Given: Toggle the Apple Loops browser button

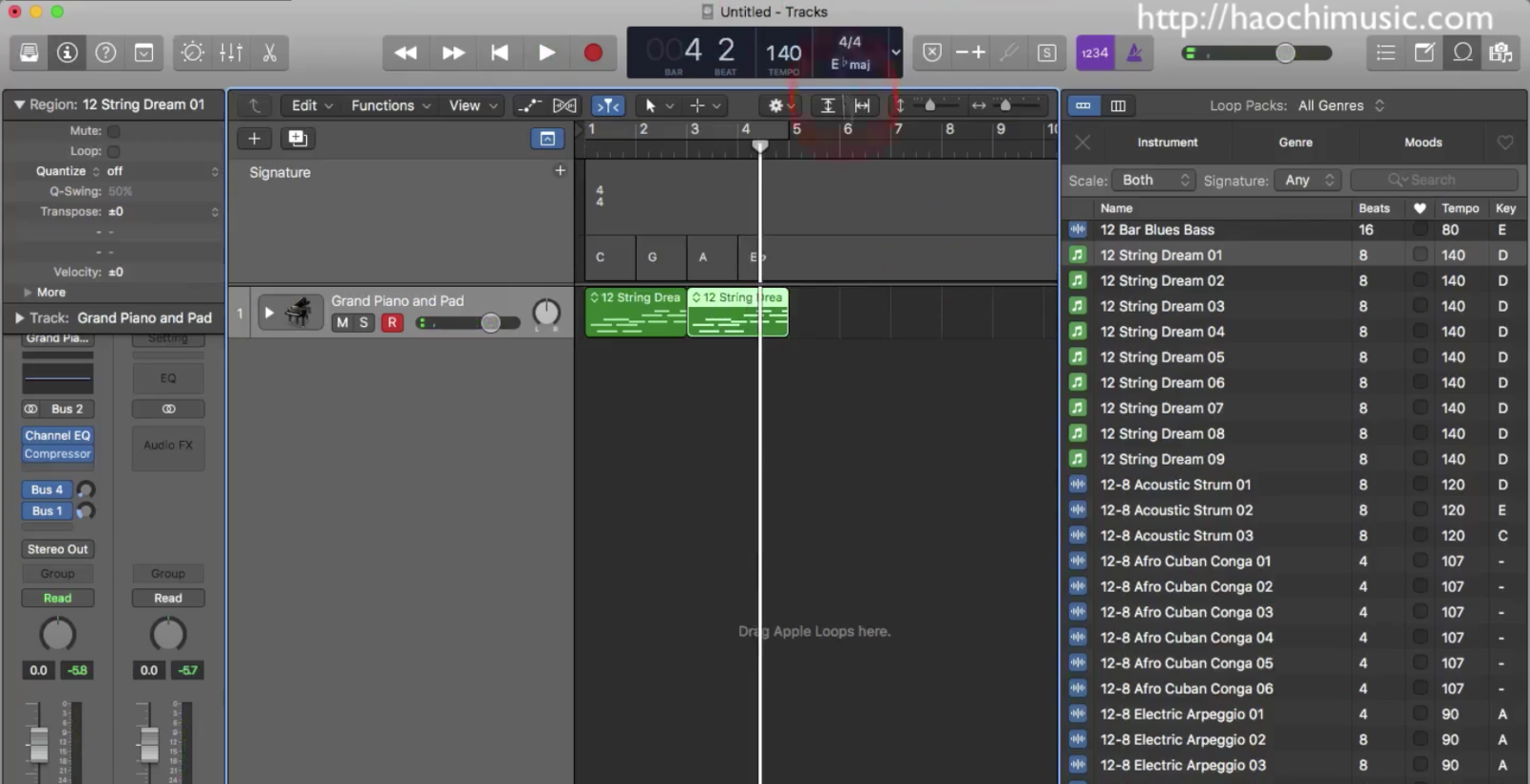Looking at the screenshot, I should pos(1462,53).
